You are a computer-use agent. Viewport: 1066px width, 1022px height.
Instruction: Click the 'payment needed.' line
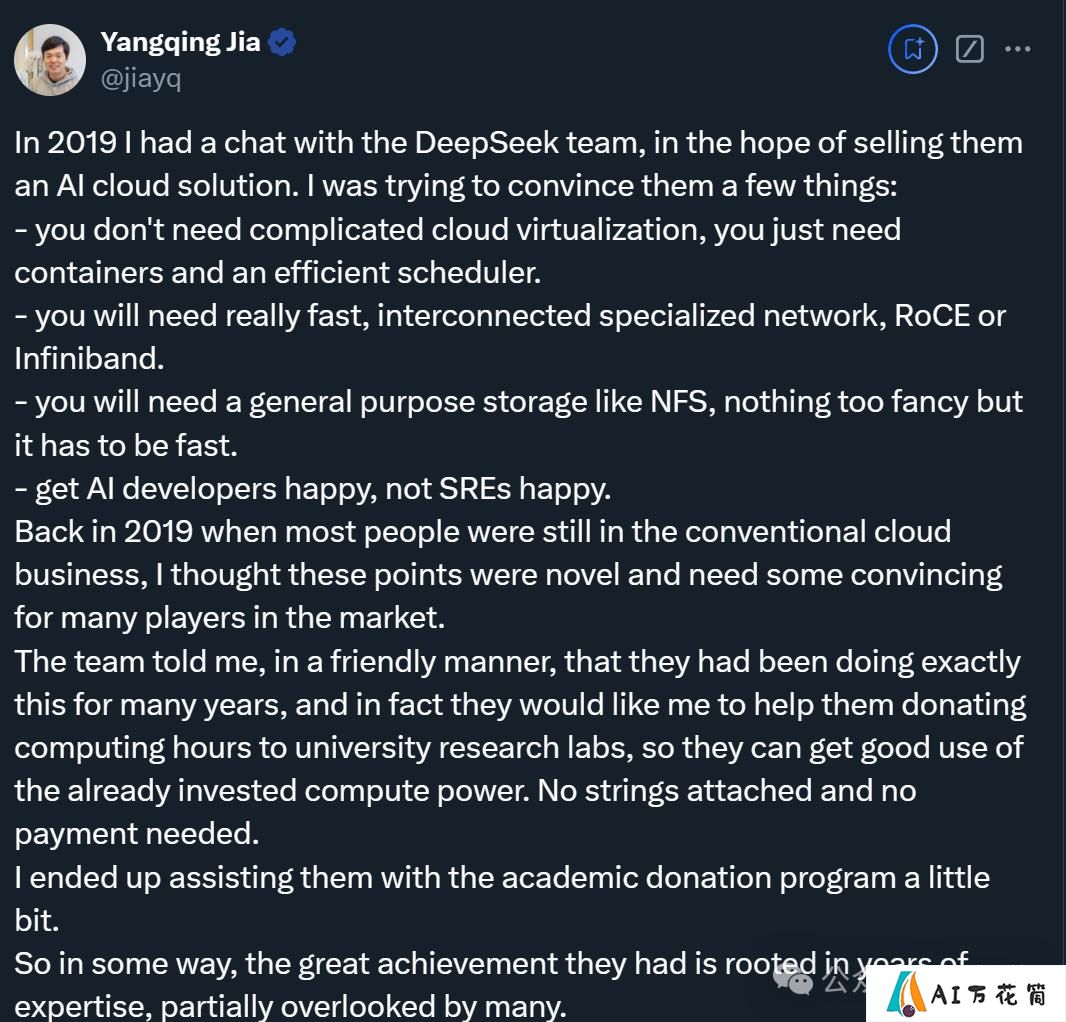137,835
